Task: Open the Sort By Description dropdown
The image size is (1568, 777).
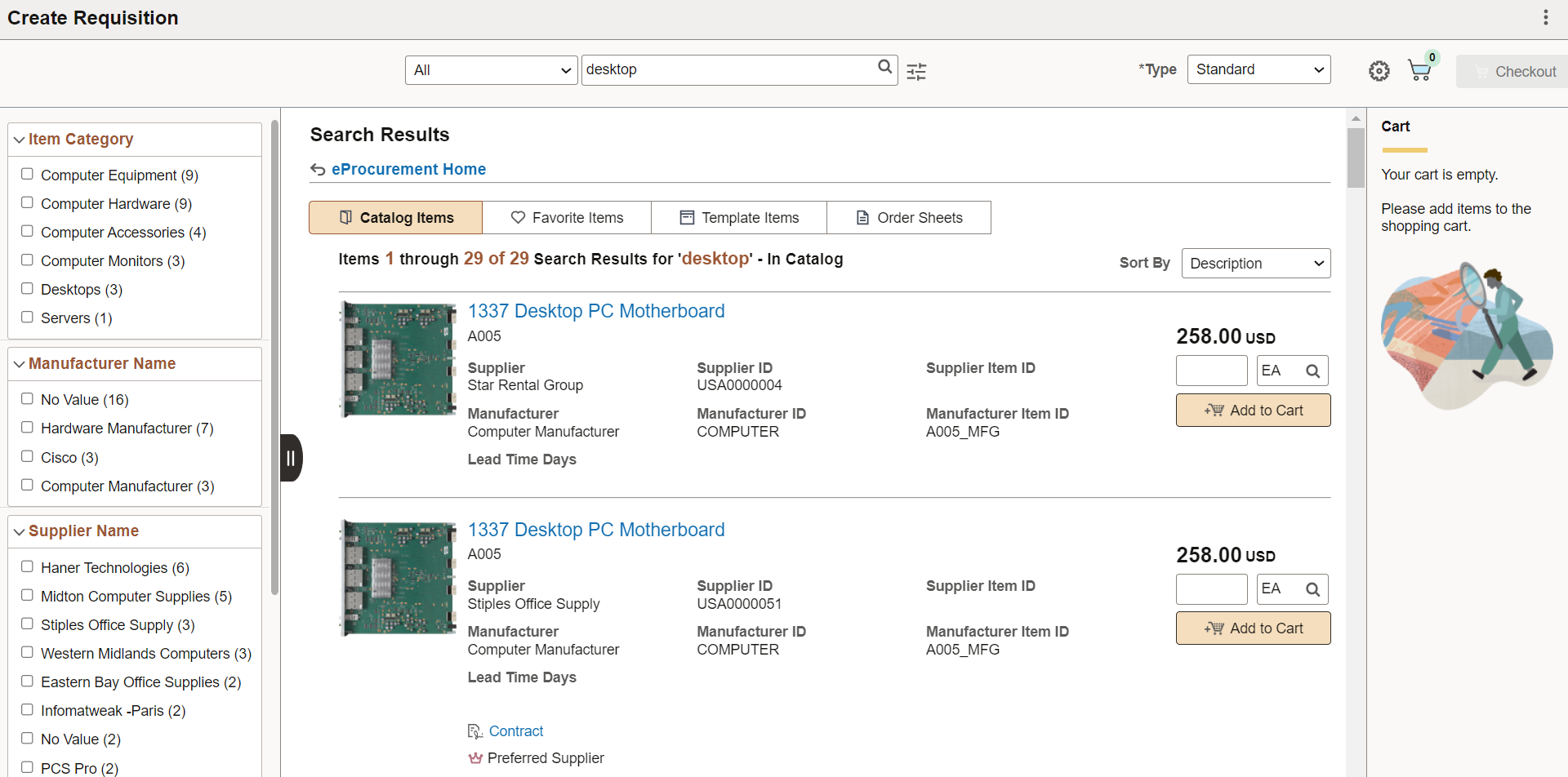Action: point(1256,263)
